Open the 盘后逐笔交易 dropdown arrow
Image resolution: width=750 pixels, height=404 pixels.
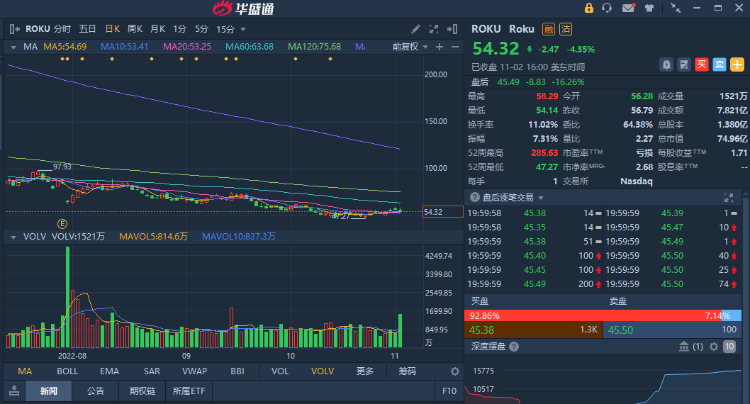coord(541,197)
